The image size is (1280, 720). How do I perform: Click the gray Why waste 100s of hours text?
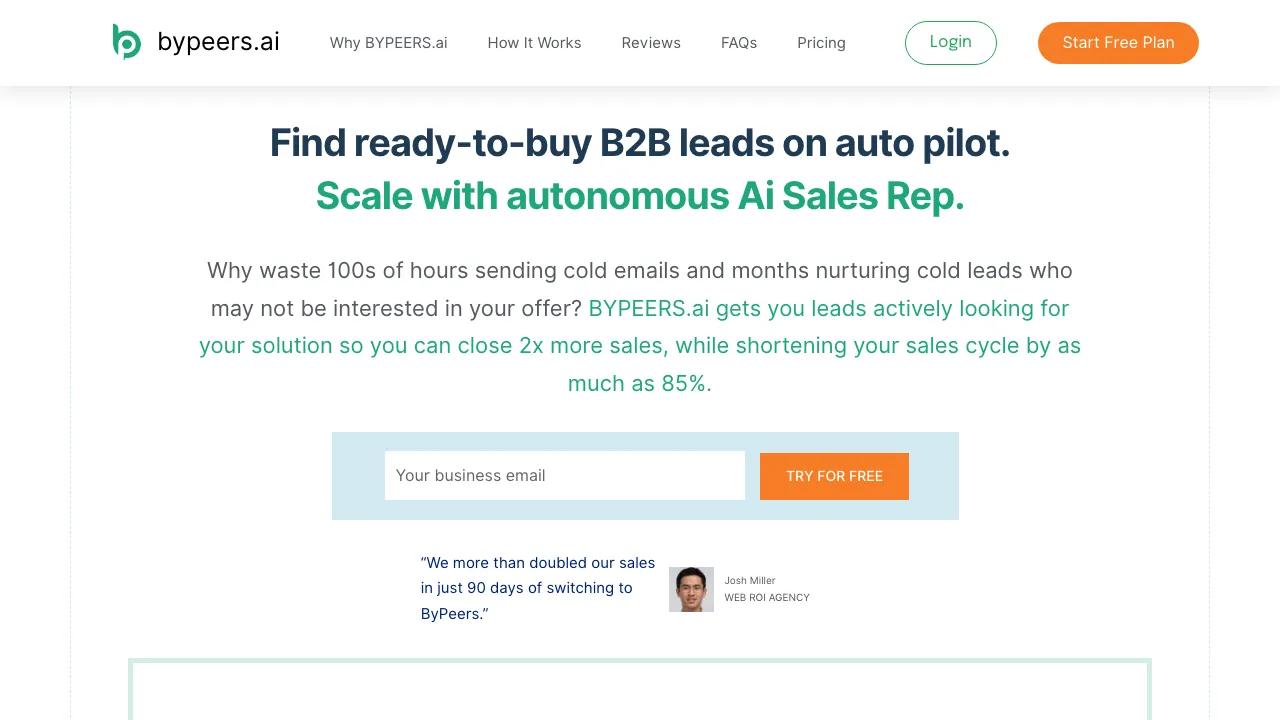[x=640, y=271]
